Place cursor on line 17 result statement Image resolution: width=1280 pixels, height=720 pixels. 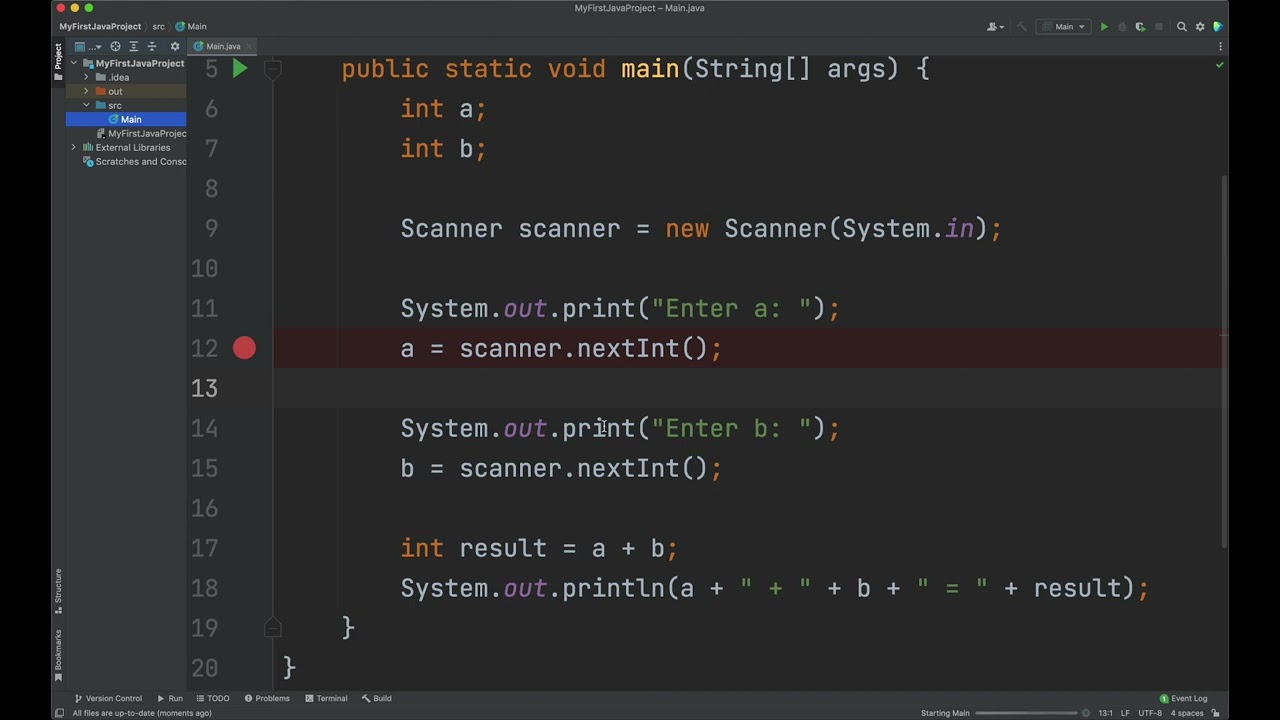click(x=539, y=548)
